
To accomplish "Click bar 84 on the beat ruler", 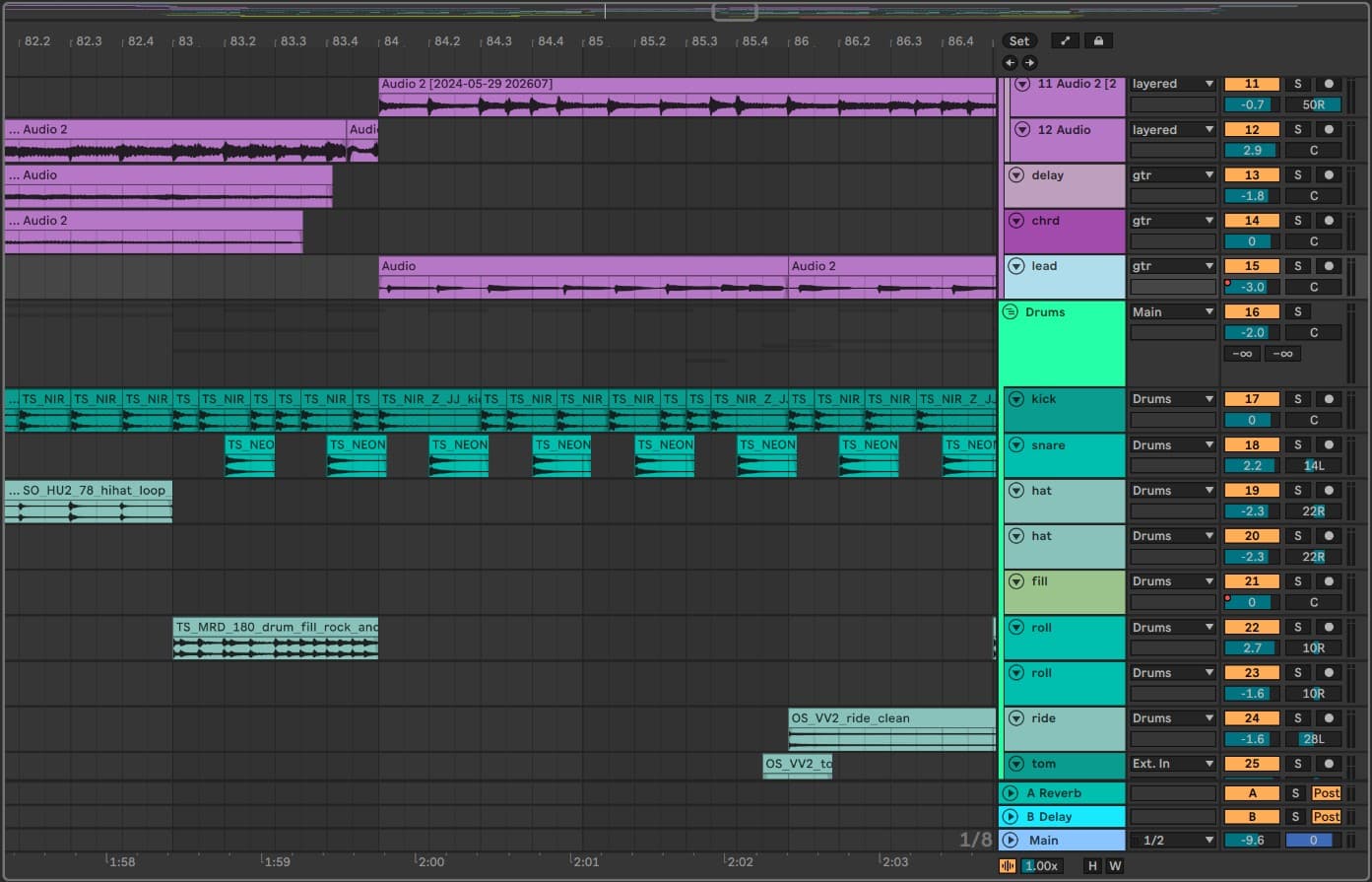I will pos(391,40).
